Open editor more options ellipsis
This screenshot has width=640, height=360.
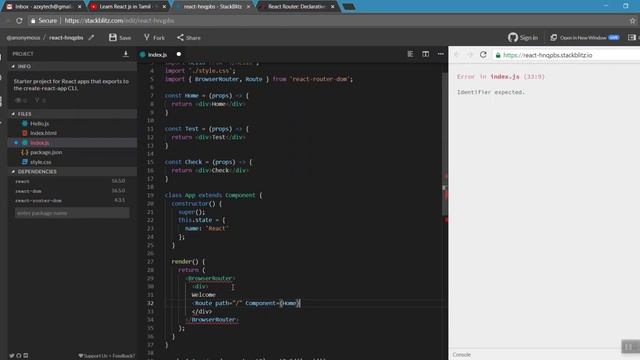click(x=440, y=54)
